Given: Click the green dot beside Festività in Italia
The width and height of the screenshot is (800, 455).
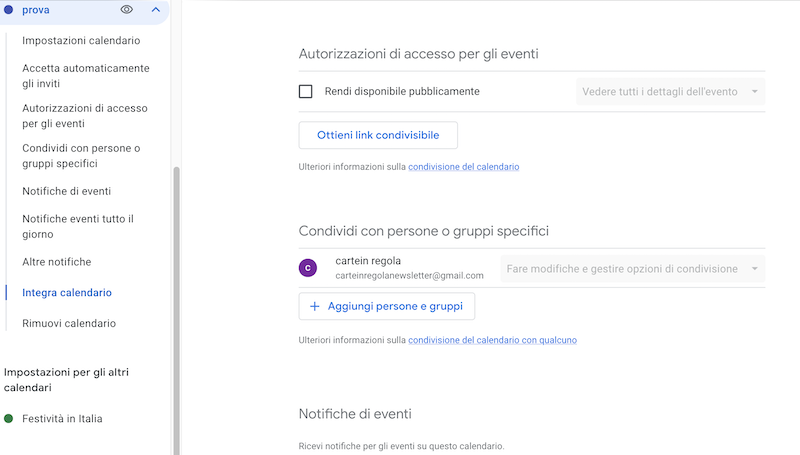Looking at the screenshot, I should pos(8,419).
